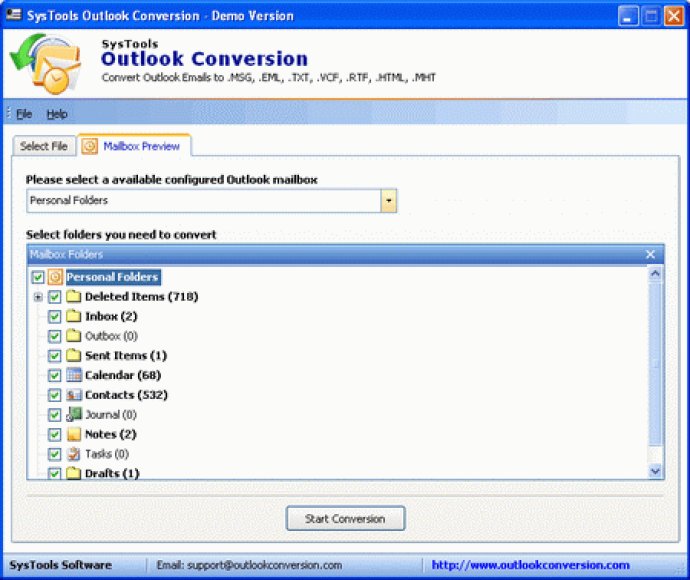Image resolution: width=690 pixels, height=580 pixels.
Task: Click the folder list scrollbar thumb
Action: coord(655,363)
